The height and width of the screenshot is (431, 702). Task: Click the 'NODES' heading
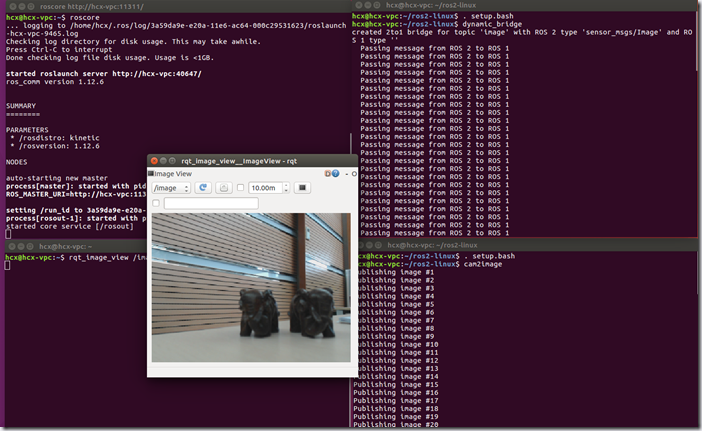tap(16, 162)
